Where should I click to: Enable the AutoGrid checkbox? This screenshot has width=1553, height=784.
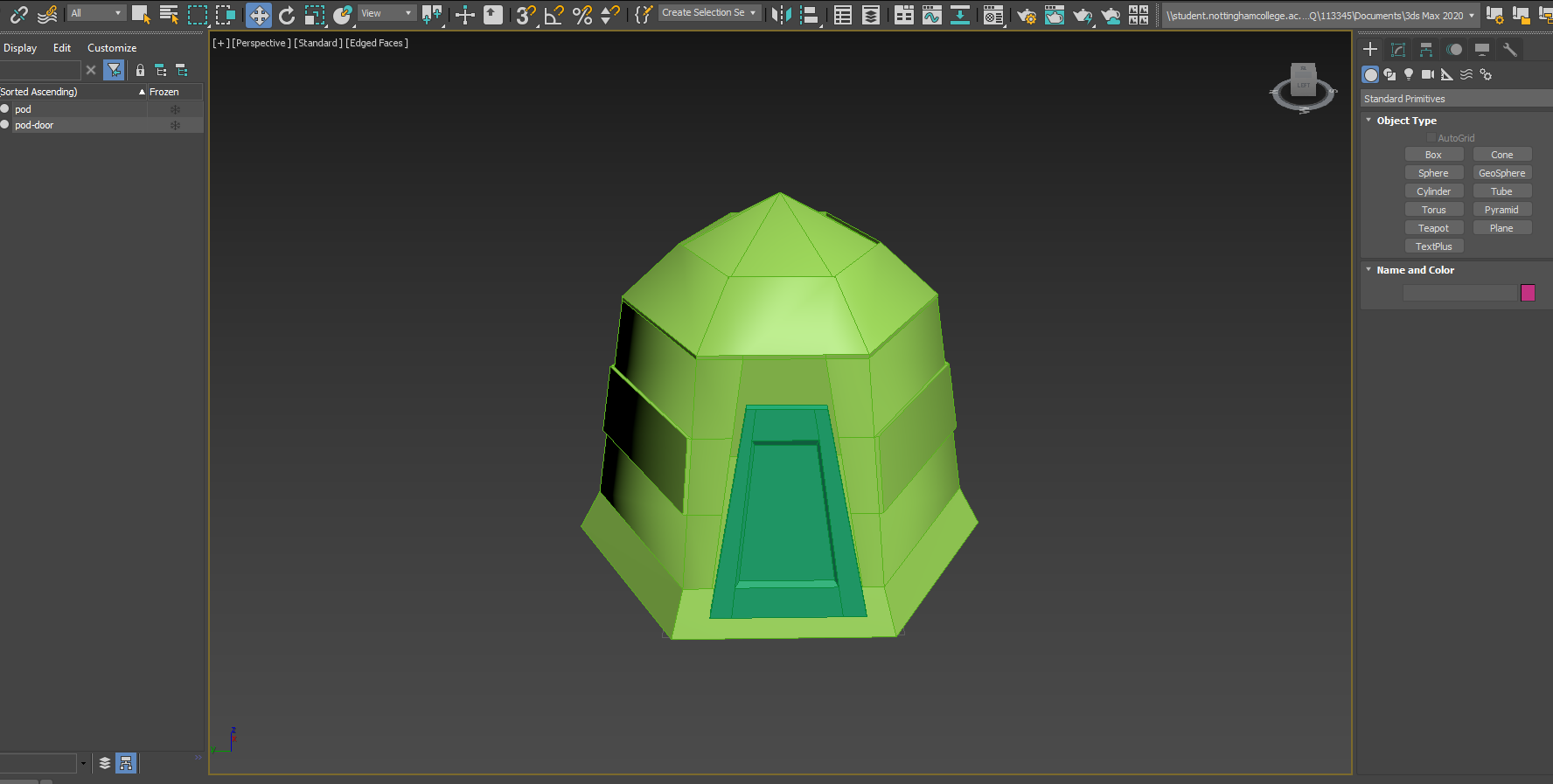point(1431,138)
